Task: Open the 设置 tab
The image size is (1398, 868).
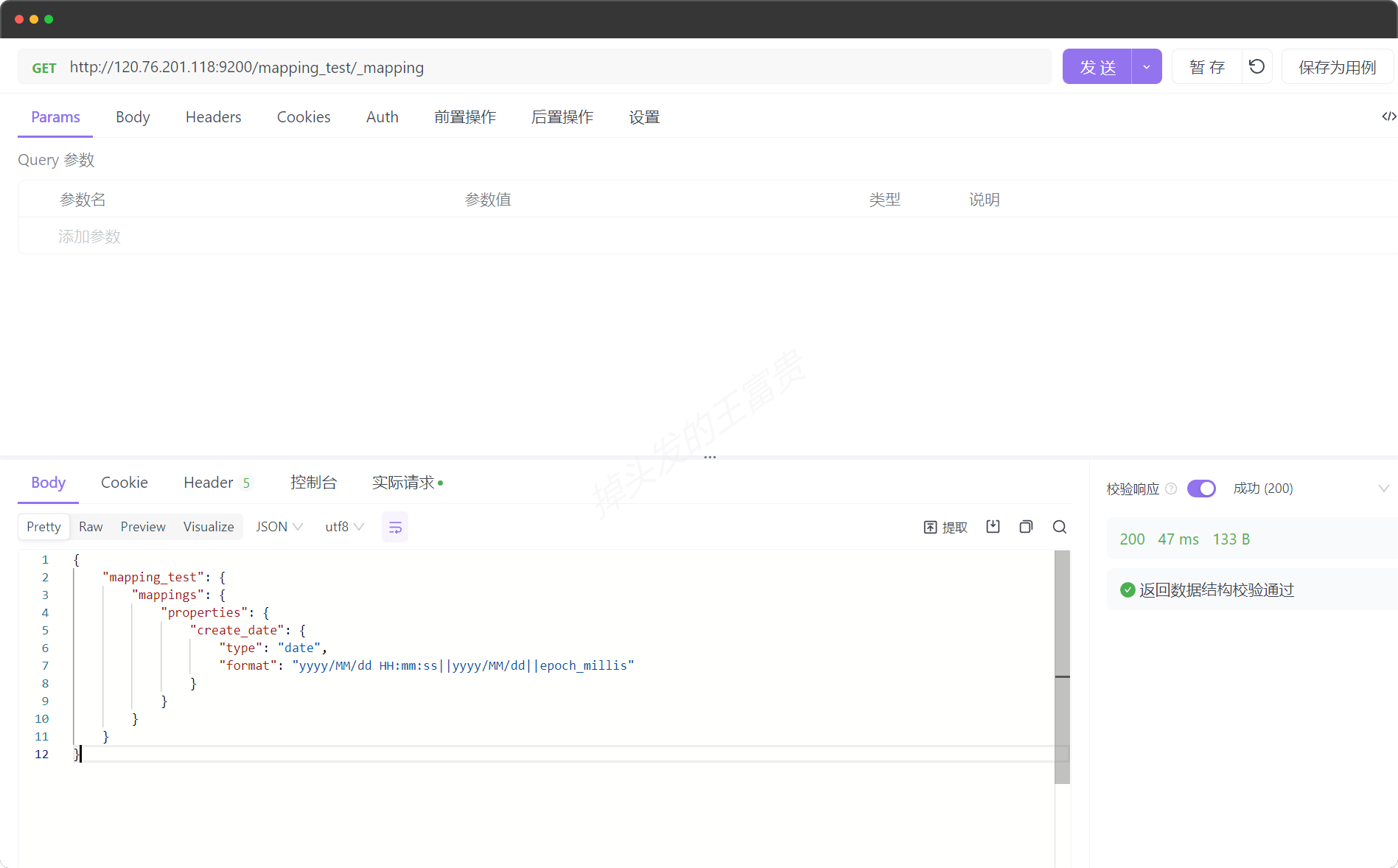Action: (644, 117)
